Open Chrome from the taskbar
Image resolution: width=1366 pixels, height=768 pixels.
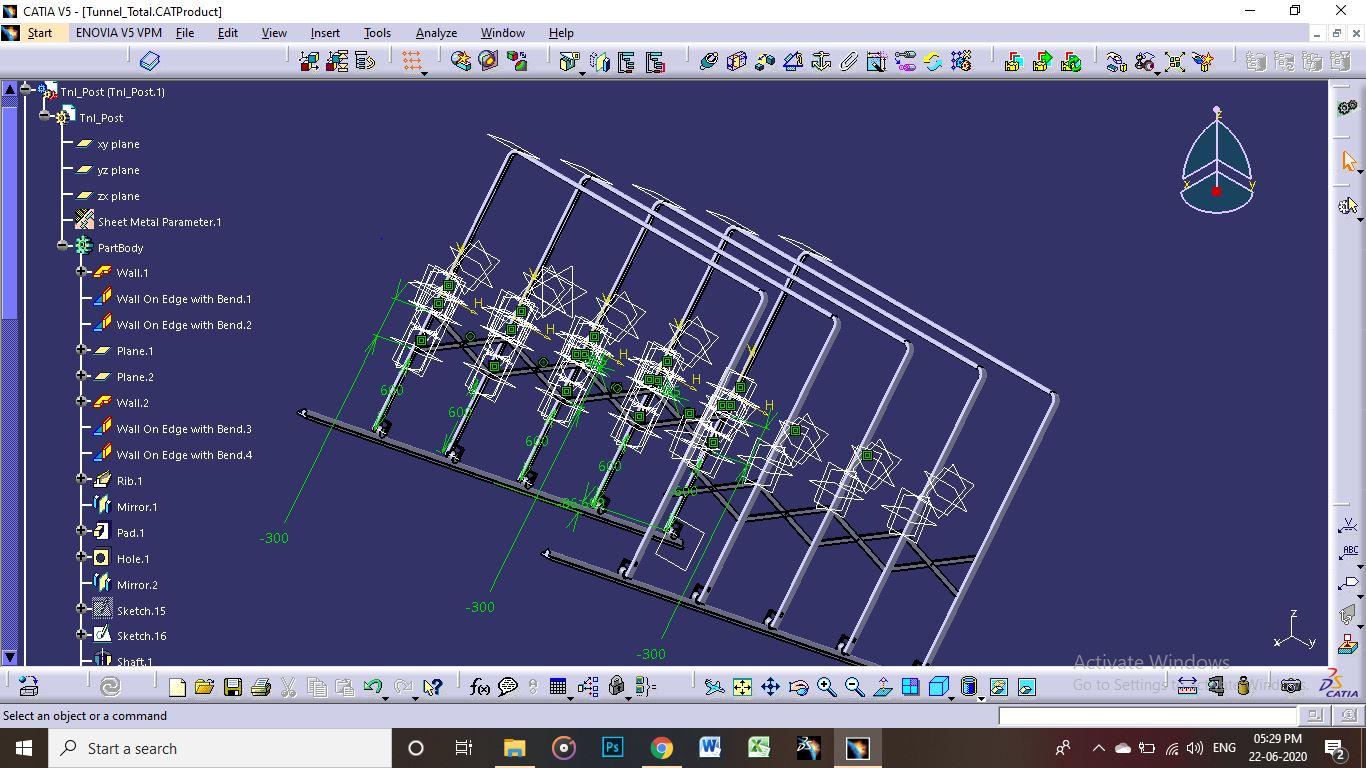(x=661, y=748)
